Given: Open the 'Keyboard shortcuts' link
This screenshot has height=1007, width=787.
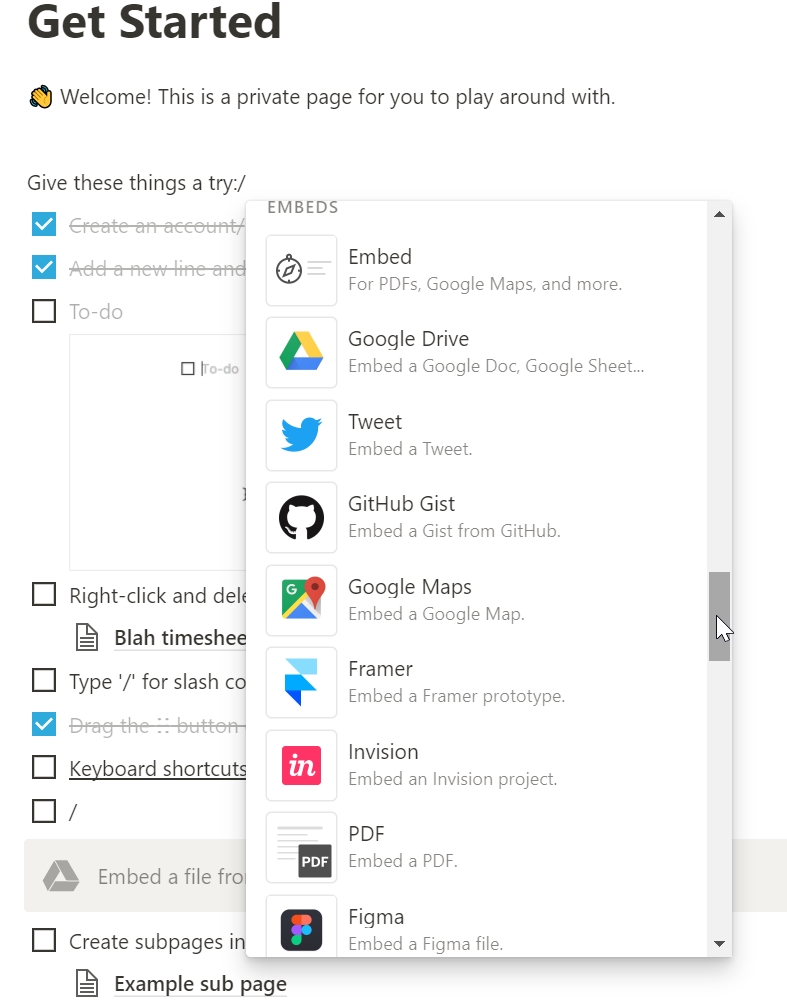Looking at the screenshot, I should coord(157,769).
